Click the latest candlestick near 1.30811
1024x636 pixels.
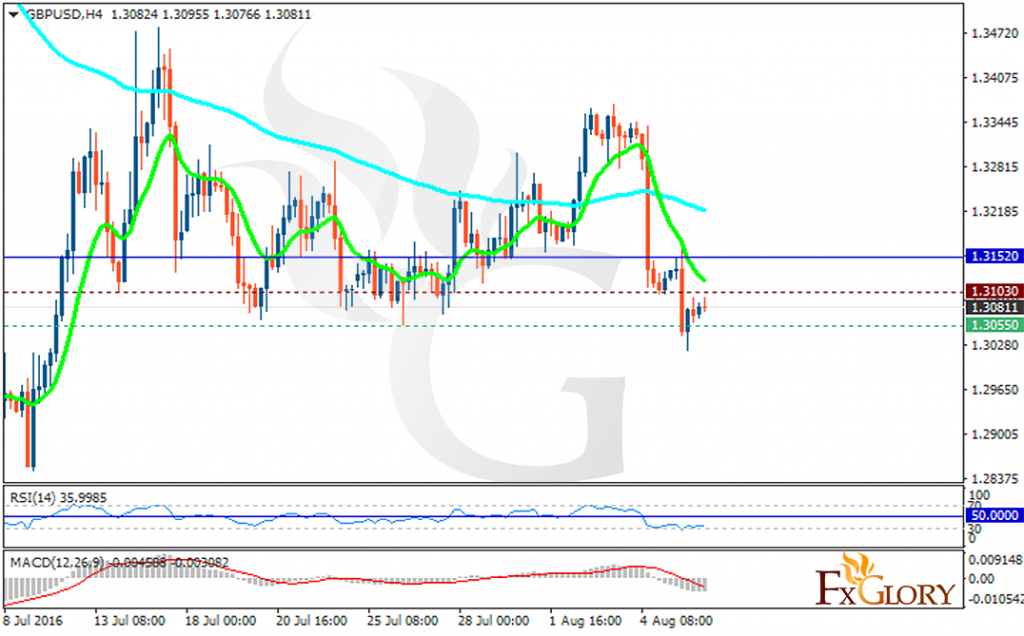[x=705, y=305]
